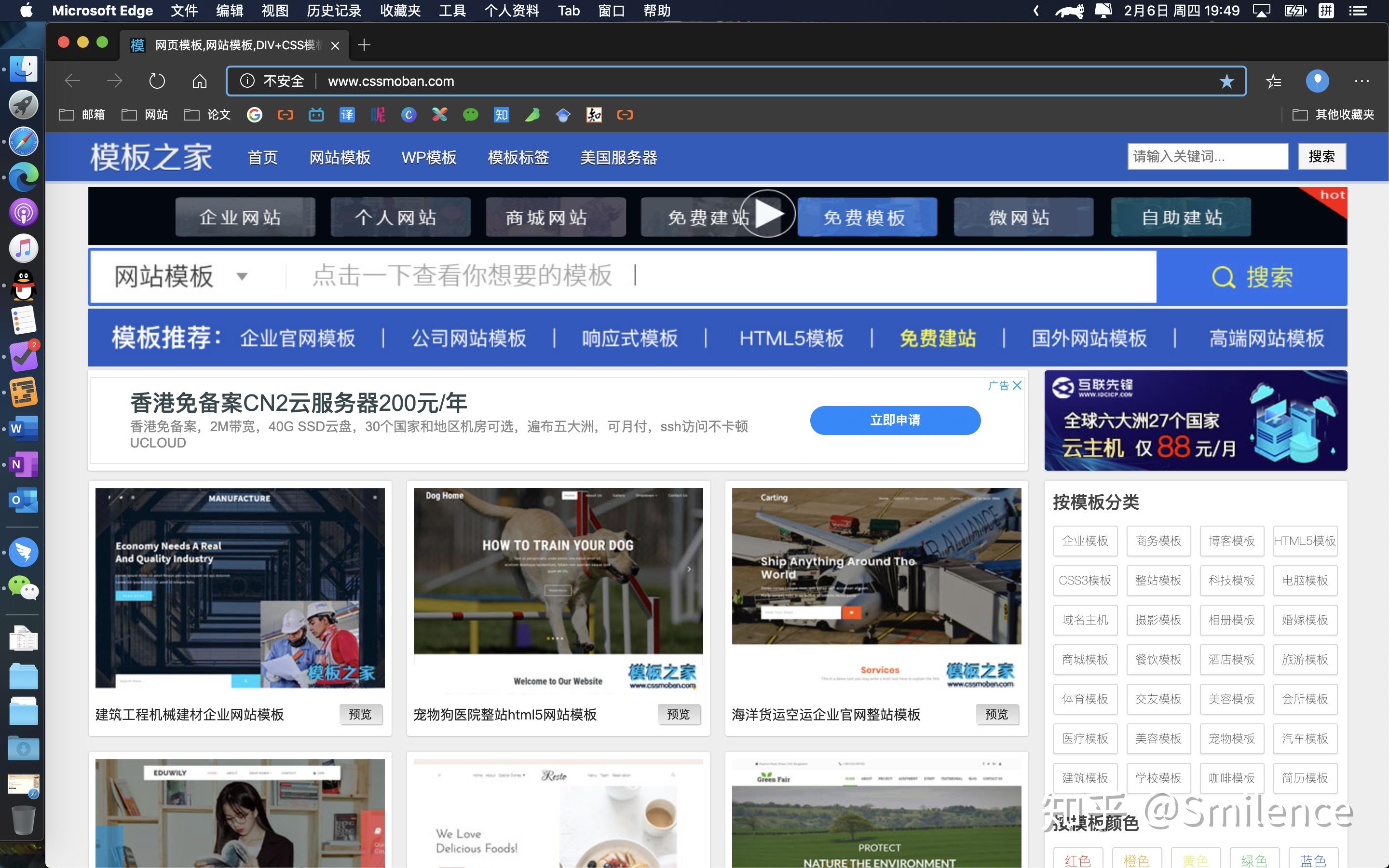The image size is (1389, 868).
Task: Open the 历史记录 menu in the menu bar
Action: click(x=333, y=10)
